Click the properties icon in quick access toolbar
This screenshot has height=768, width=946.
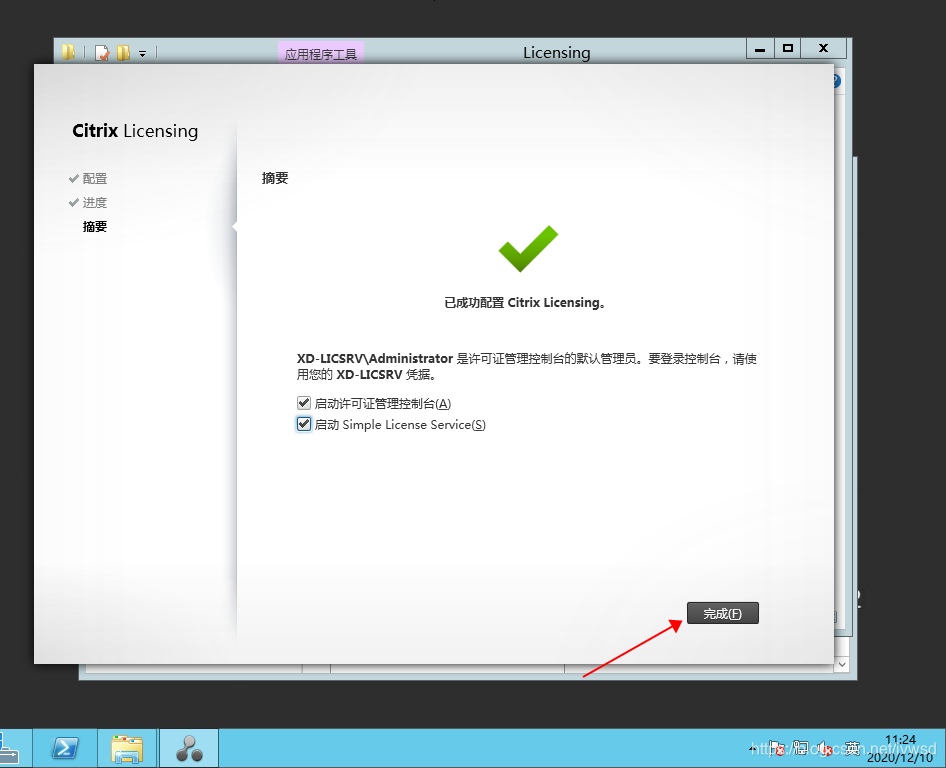[x=102, y=53]
